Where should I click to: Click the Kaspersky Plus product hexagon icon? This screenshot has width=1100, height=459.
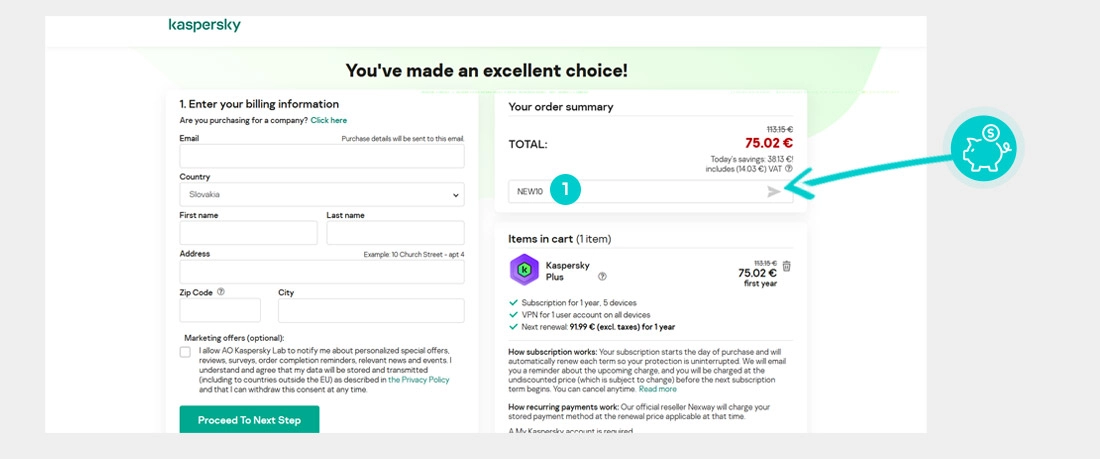[524, 270]
